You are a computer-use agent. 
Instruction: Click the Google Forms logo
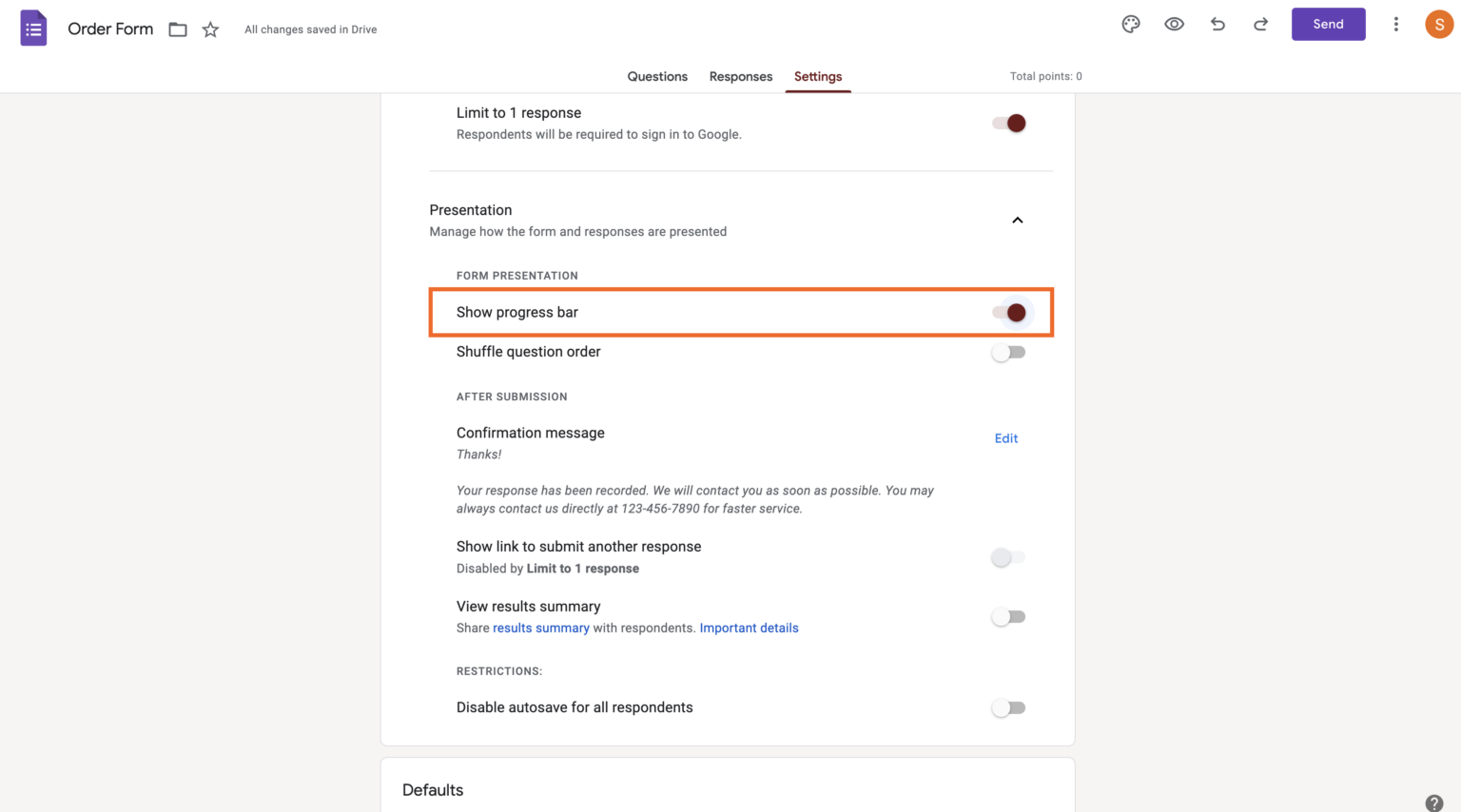pos(33,28)
